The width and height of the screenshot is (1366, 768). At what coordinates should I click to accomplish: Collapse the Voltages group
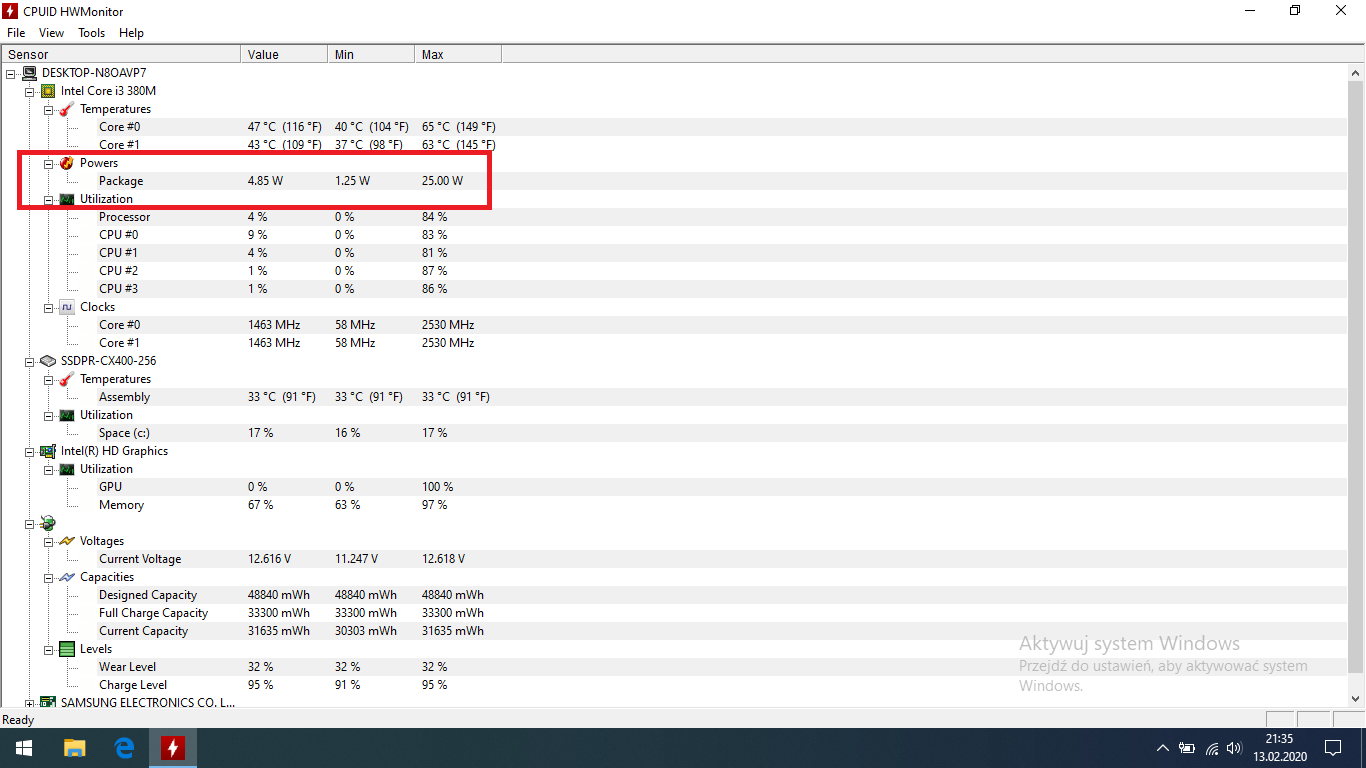tap(48, 541)
